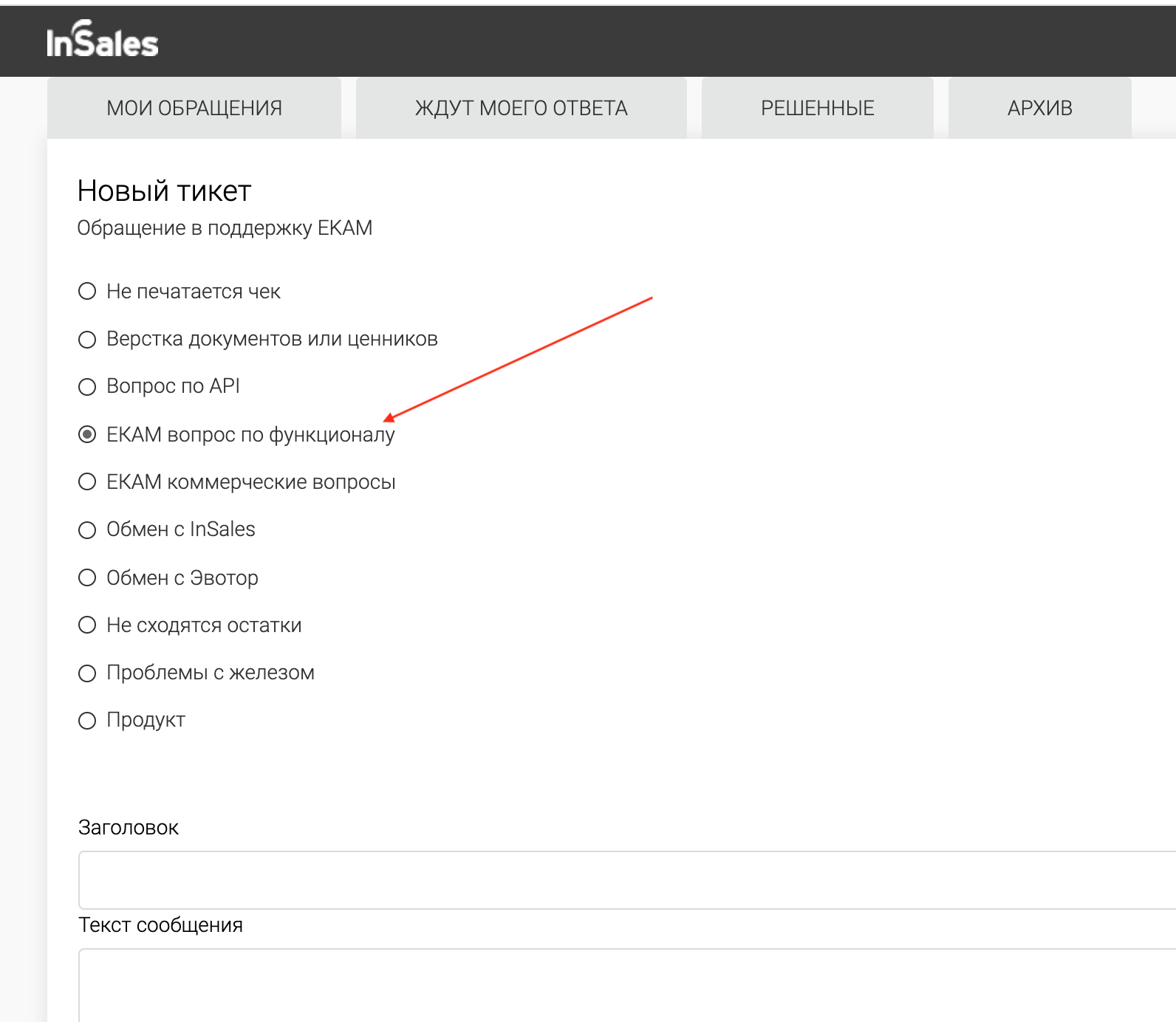
Task: Pick the 'Обмен с Эвотор' option
Action: pyautogui.click(x=87, y=577)
